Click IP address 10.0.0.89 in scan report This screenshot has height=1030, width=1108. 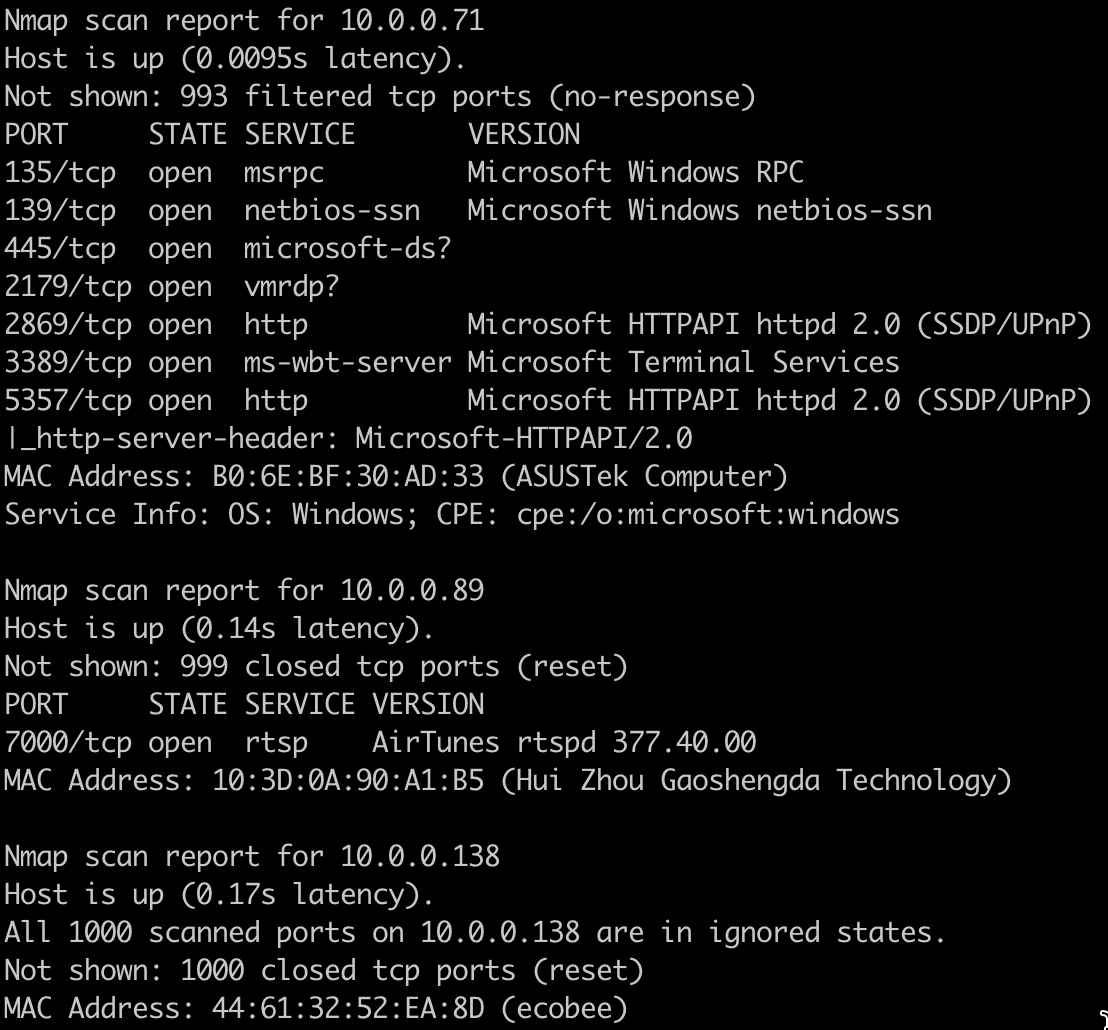coord(412,591)
